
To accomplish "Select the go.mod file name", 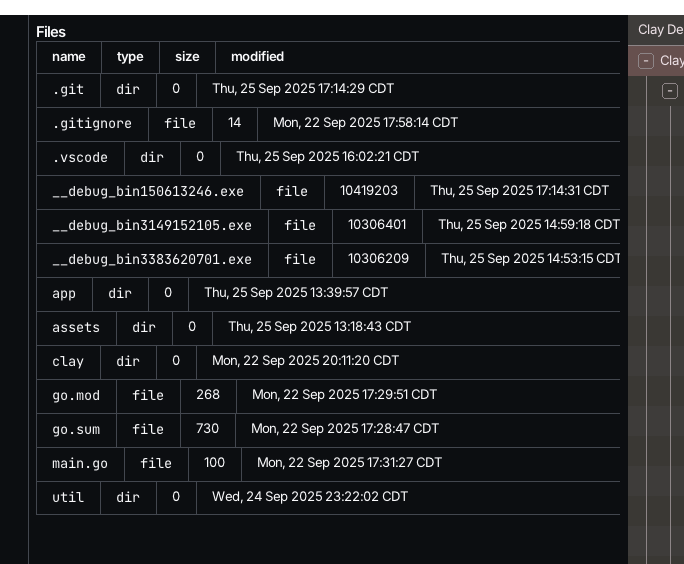I will click(x=76, y=395).
